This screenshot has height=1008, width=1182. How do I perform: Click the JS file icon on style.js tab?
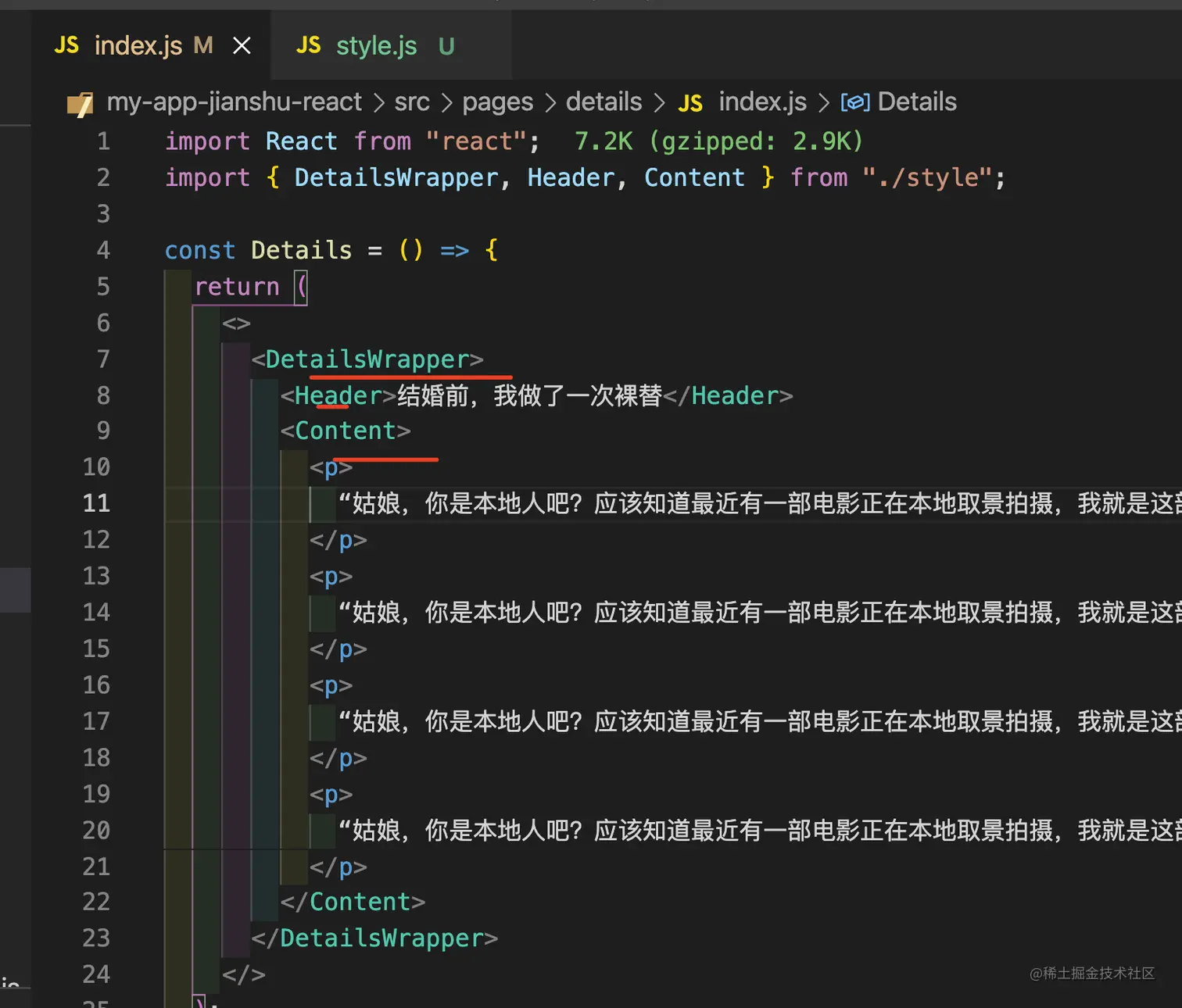pos(308,45)
